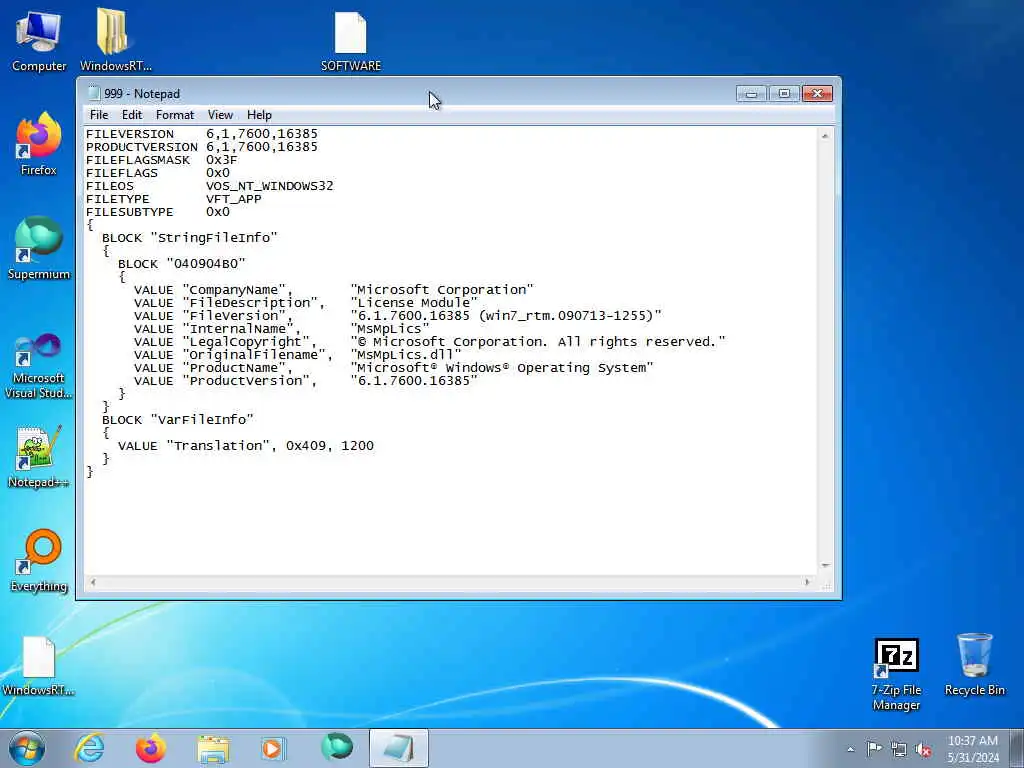Viewport: 1024px width, 768px height.
Task: Launch the Notepad++ desktop shortcut
Action: pyautogui.click(x=39, y=456)
